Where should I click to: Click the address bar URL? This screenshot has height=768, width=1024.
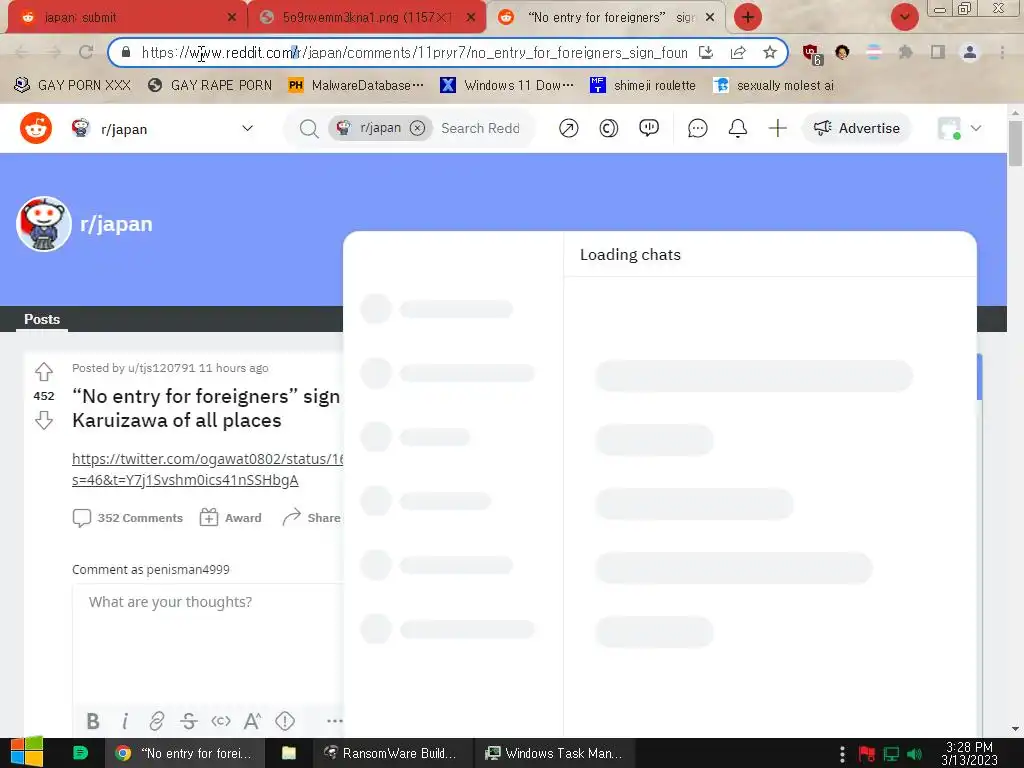[414, 52]
